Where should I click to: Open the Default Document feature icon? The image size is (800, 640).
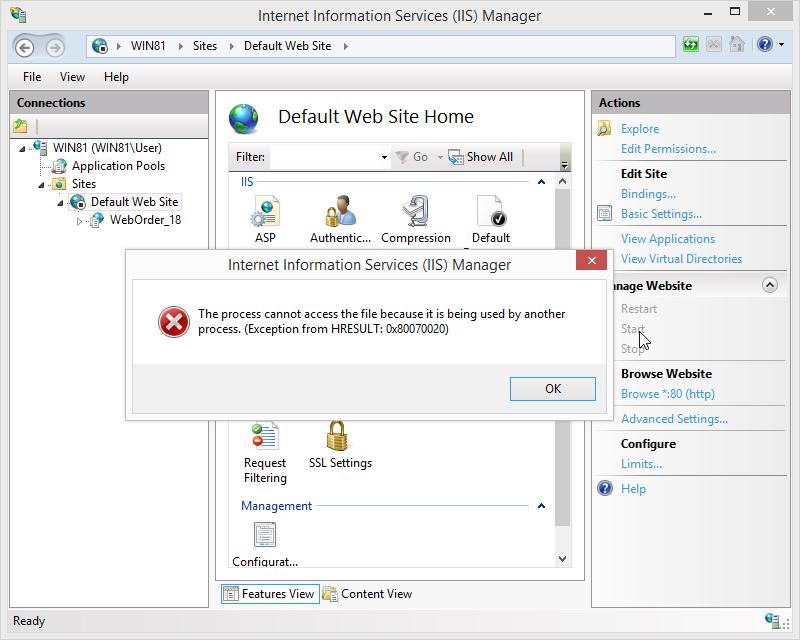tap(491, 211)
